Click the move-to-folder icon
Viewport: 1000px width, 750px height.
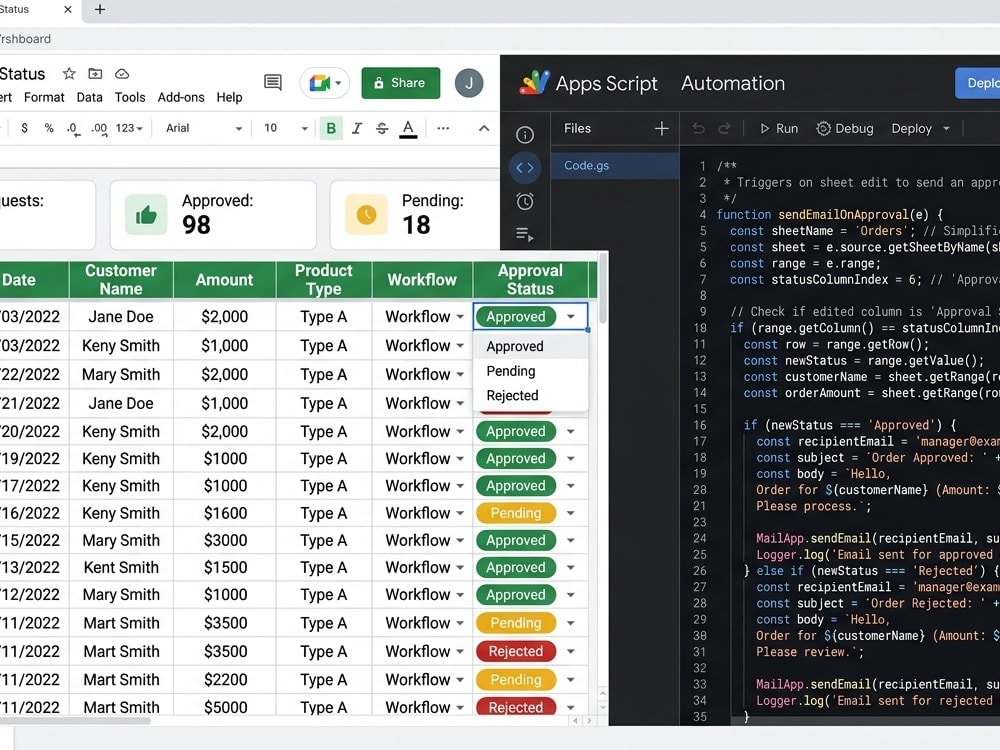pos(95,74)
